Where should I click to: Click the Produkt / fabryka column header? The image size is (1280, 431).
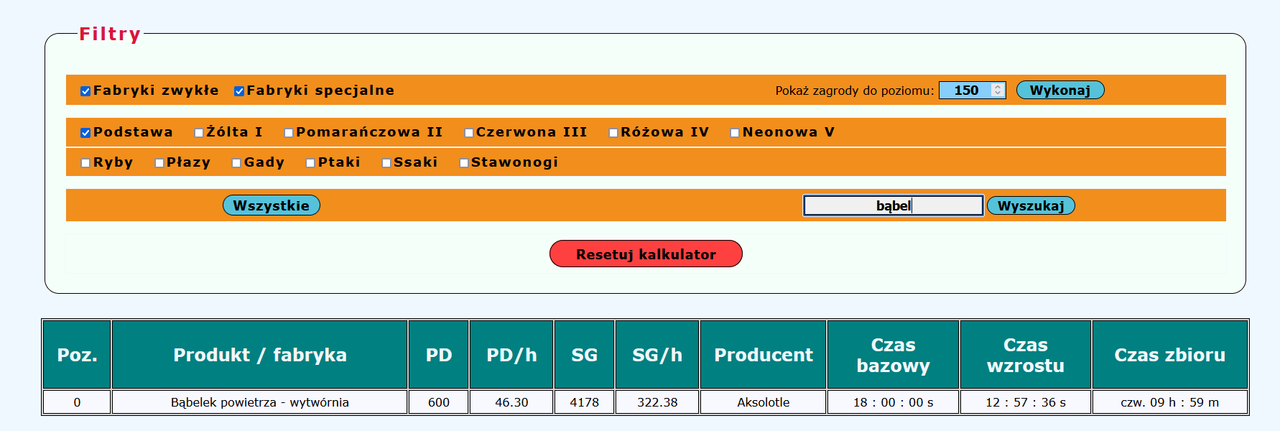pyautogui.click(x=260, y=355)
